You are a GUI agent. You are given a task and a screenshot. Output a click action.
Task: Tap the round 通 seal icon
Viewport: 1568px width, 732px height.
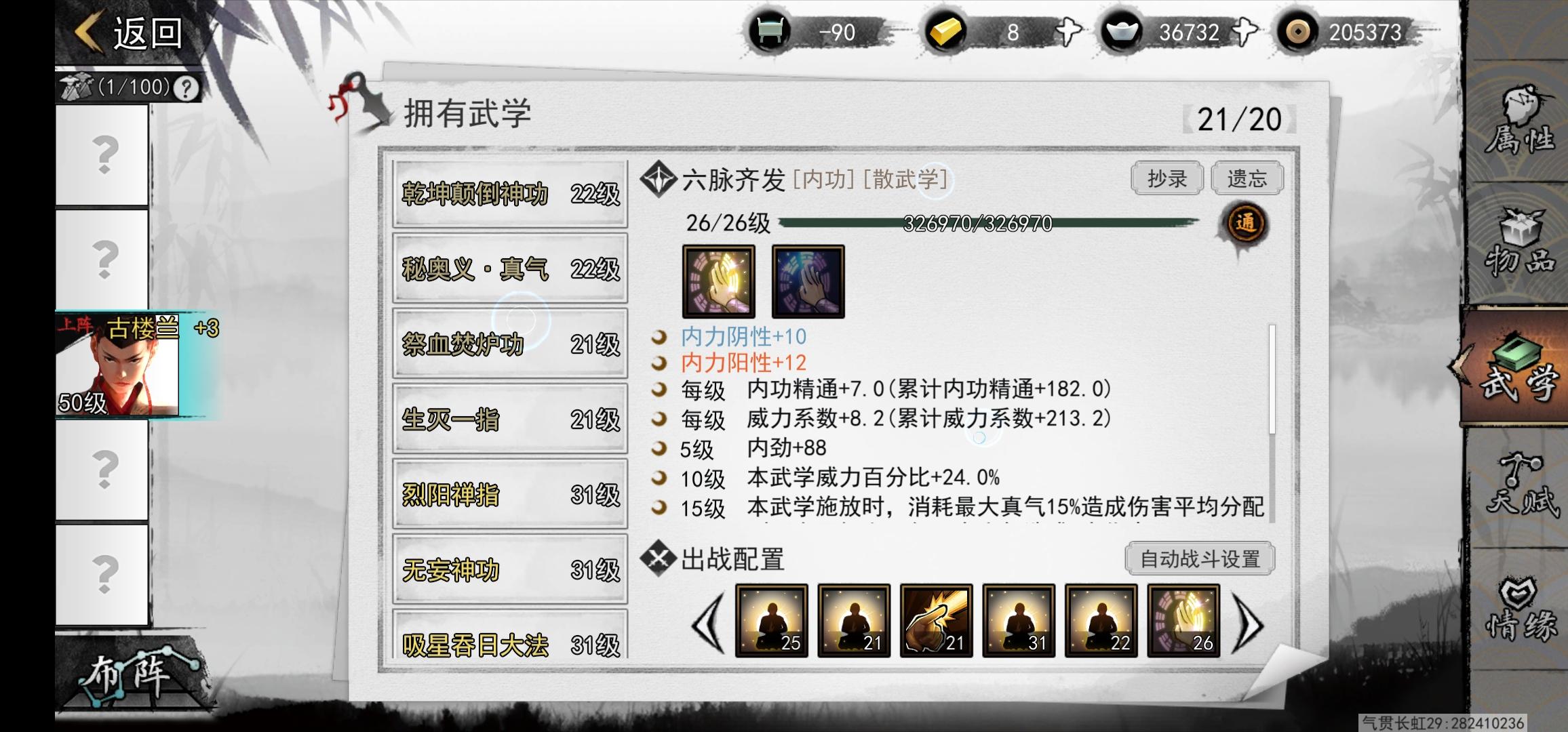(x=1244, y=224)
